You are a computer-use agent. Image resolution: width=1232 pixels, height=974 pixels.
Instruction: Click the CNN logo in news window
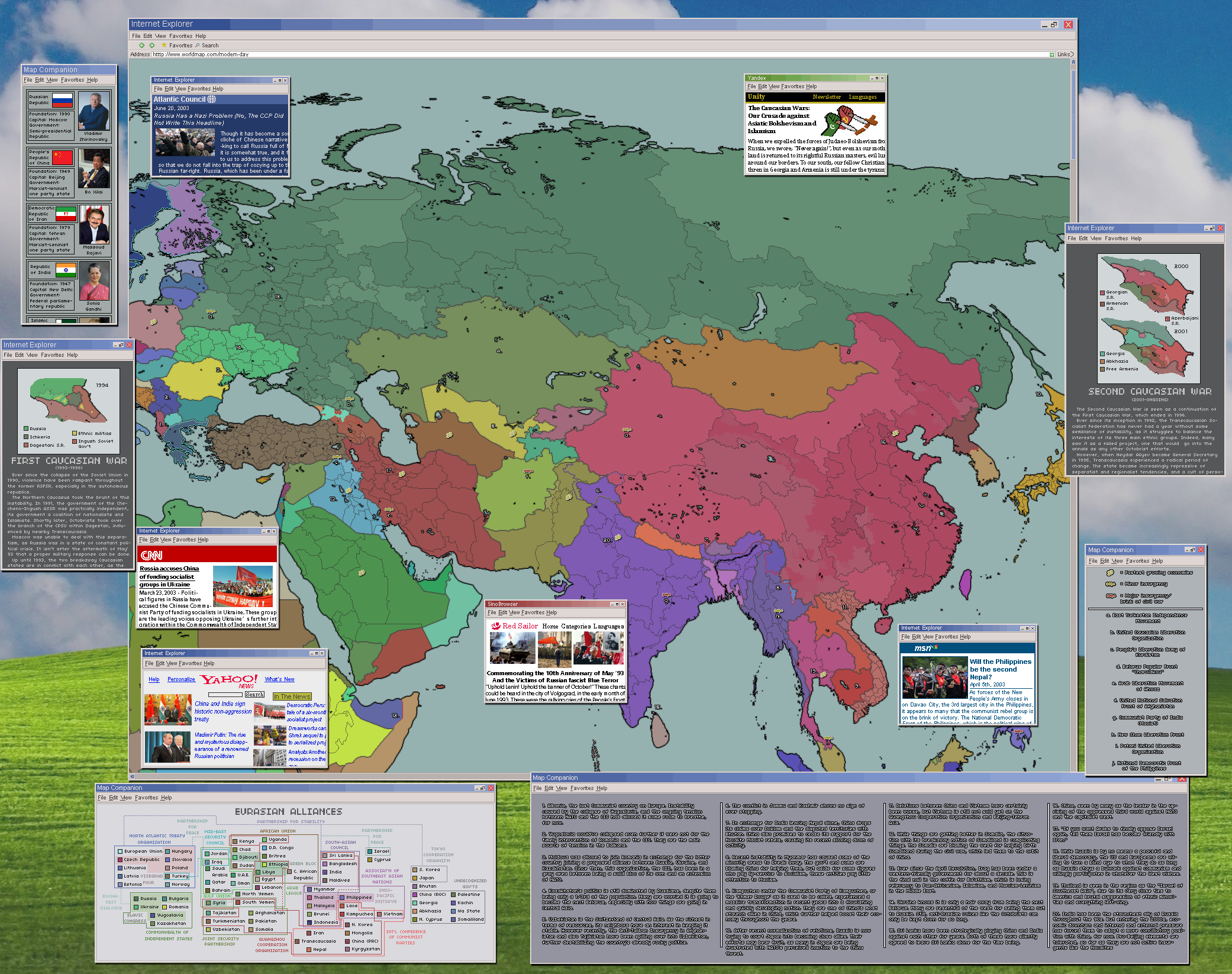click(x=151, y=555)
